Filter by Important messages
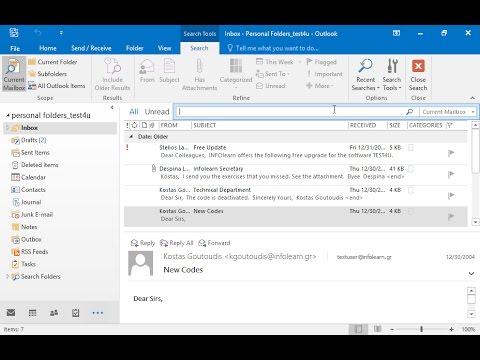Viewport: 480px width, 360px height. coord(325,74)
